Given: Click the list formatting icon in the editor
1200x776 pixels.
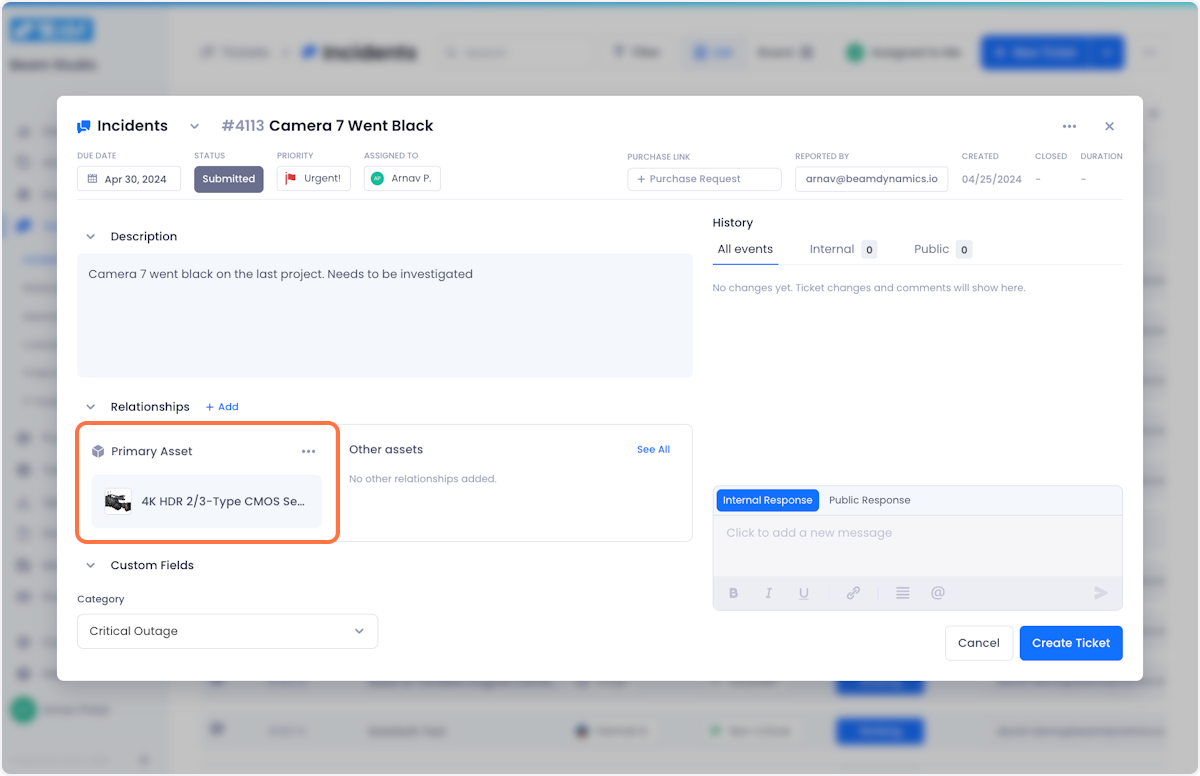Looking at the screenshot, I should point(903,593).
